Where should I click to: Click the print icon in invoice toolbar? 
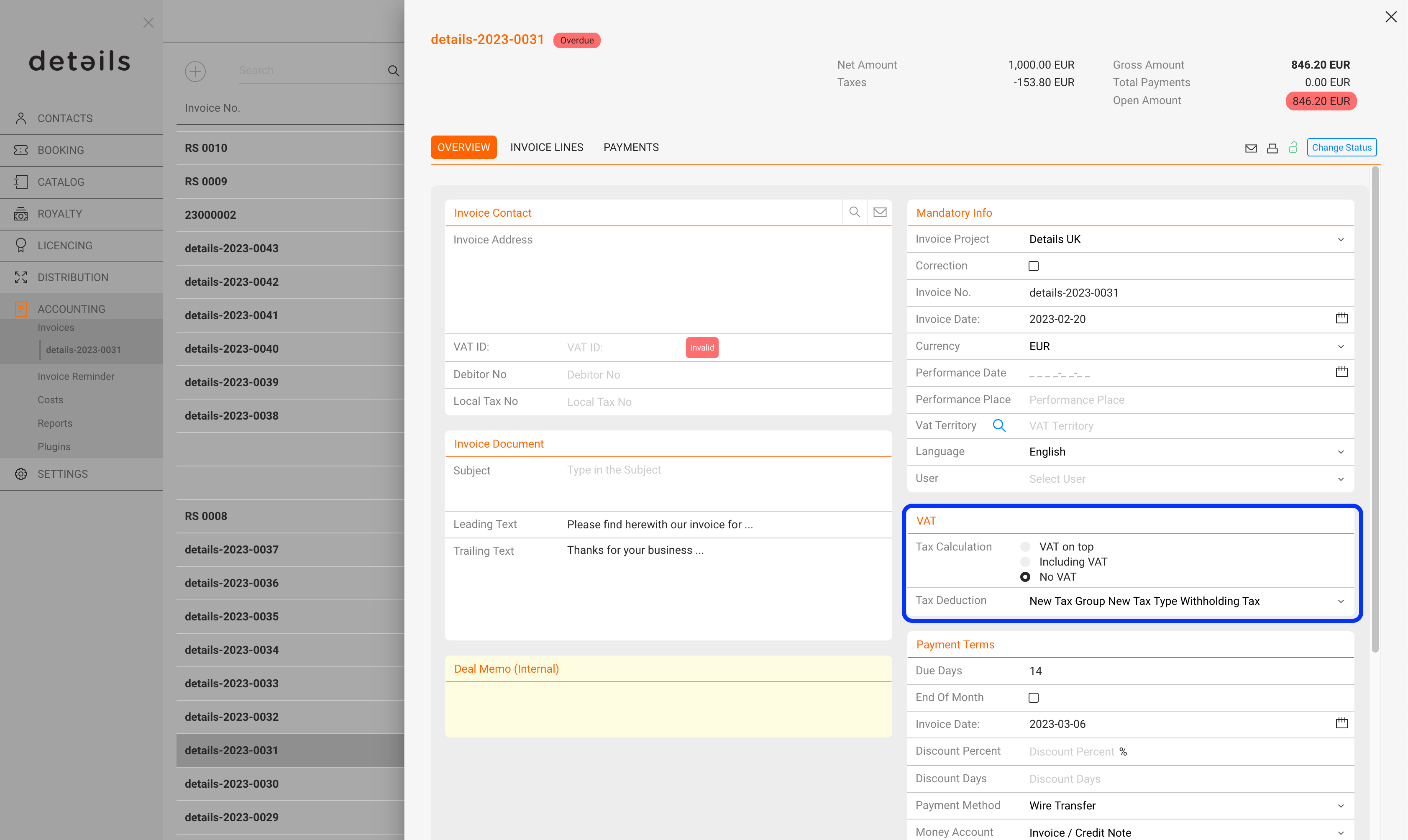1272,149
